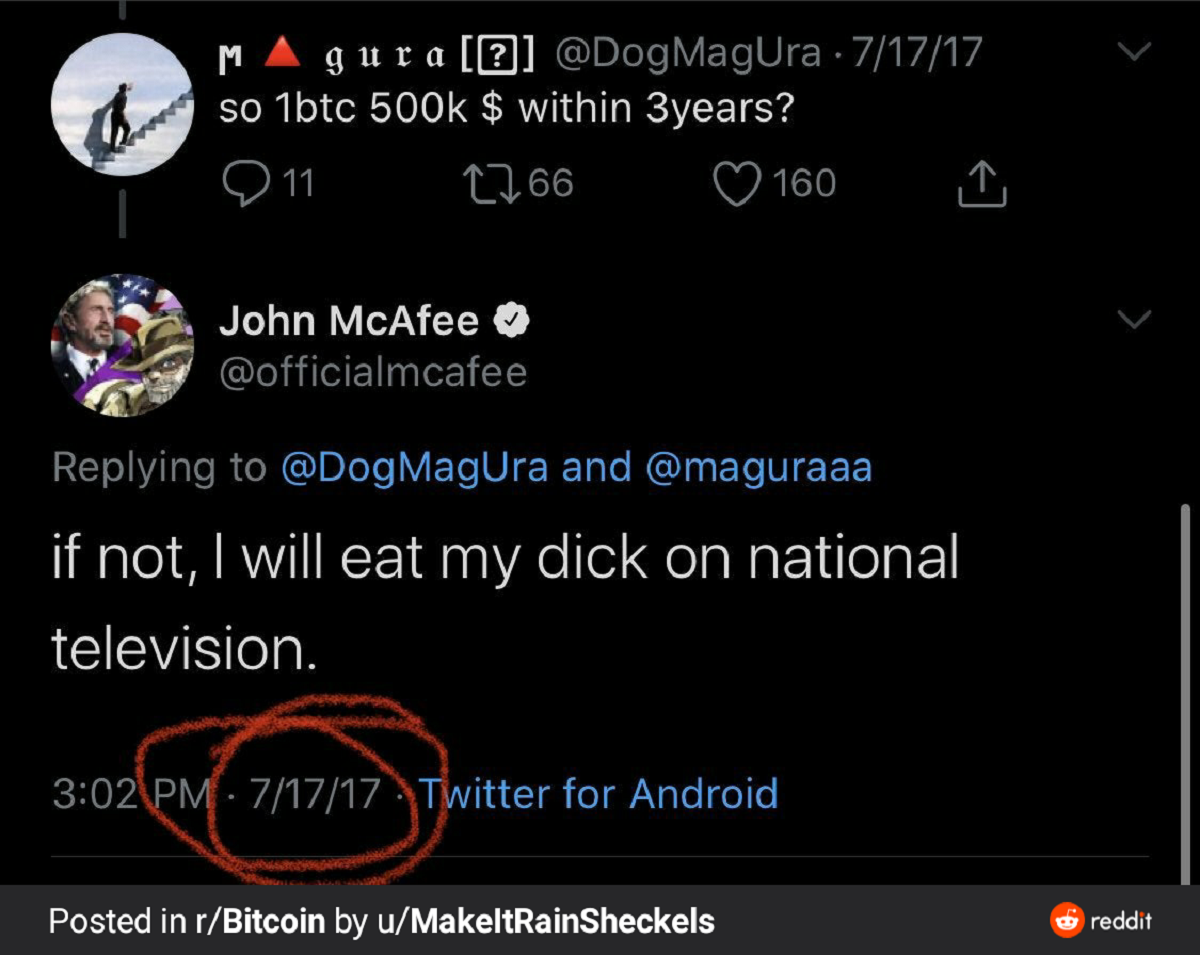The width and height of the screenshot is (1200, 955).
Task: Open the @maguraaa mention link
Action: pos(758,467)
